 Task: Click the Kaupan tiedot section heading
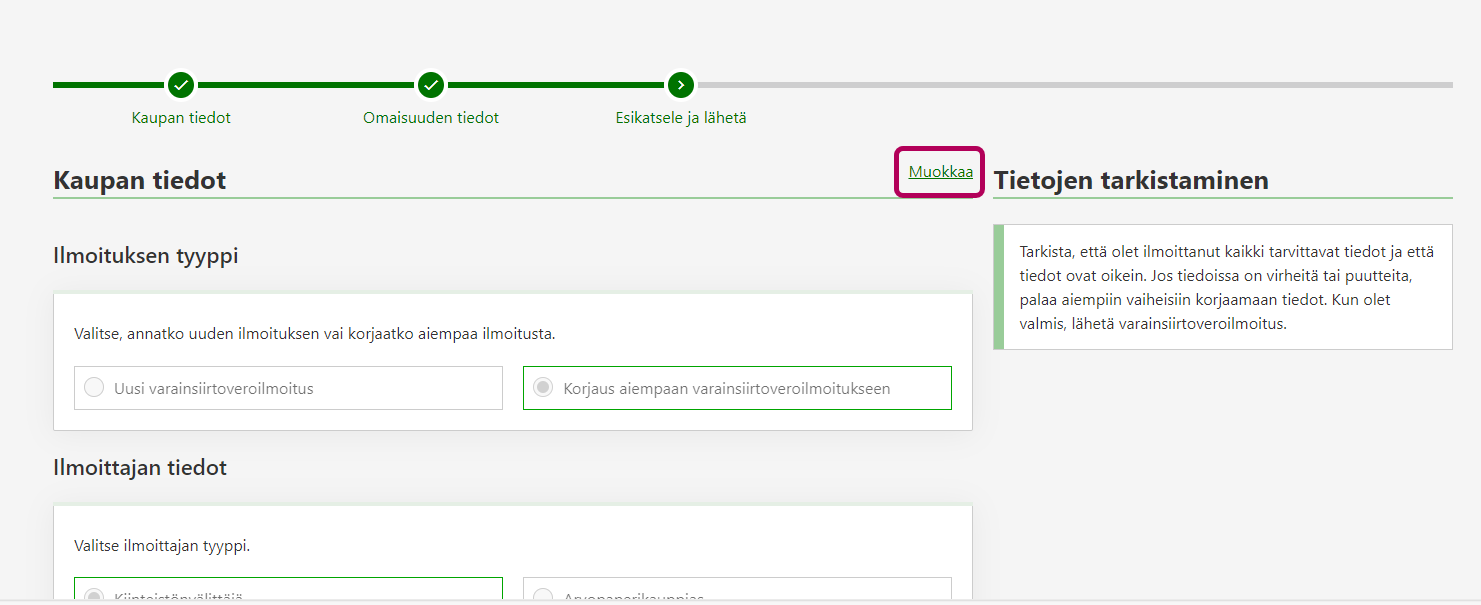[x=139, y=181]
